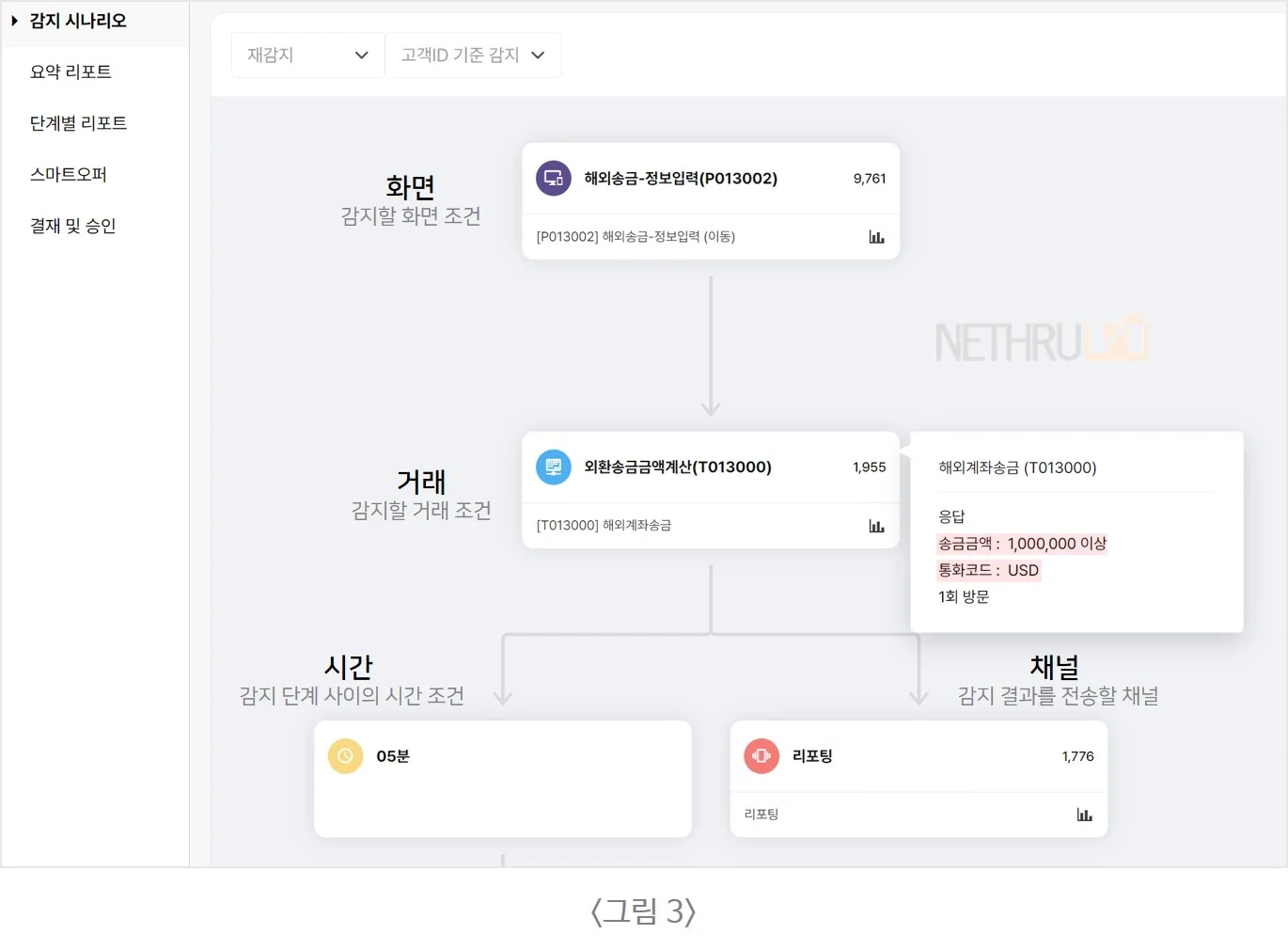Click the 1,955 count on 외환송금금액계산
This screenshot has width=1288, height=950.
(871, 467)
